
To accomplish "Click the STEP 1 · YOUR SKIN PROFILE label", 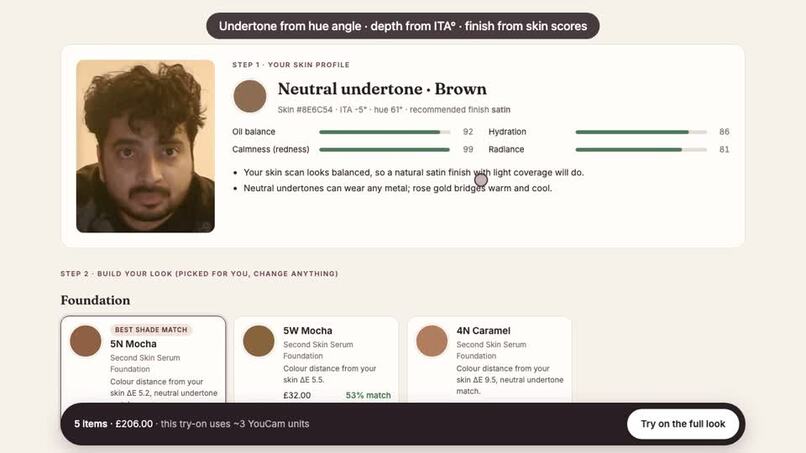I will pos(290,65).
